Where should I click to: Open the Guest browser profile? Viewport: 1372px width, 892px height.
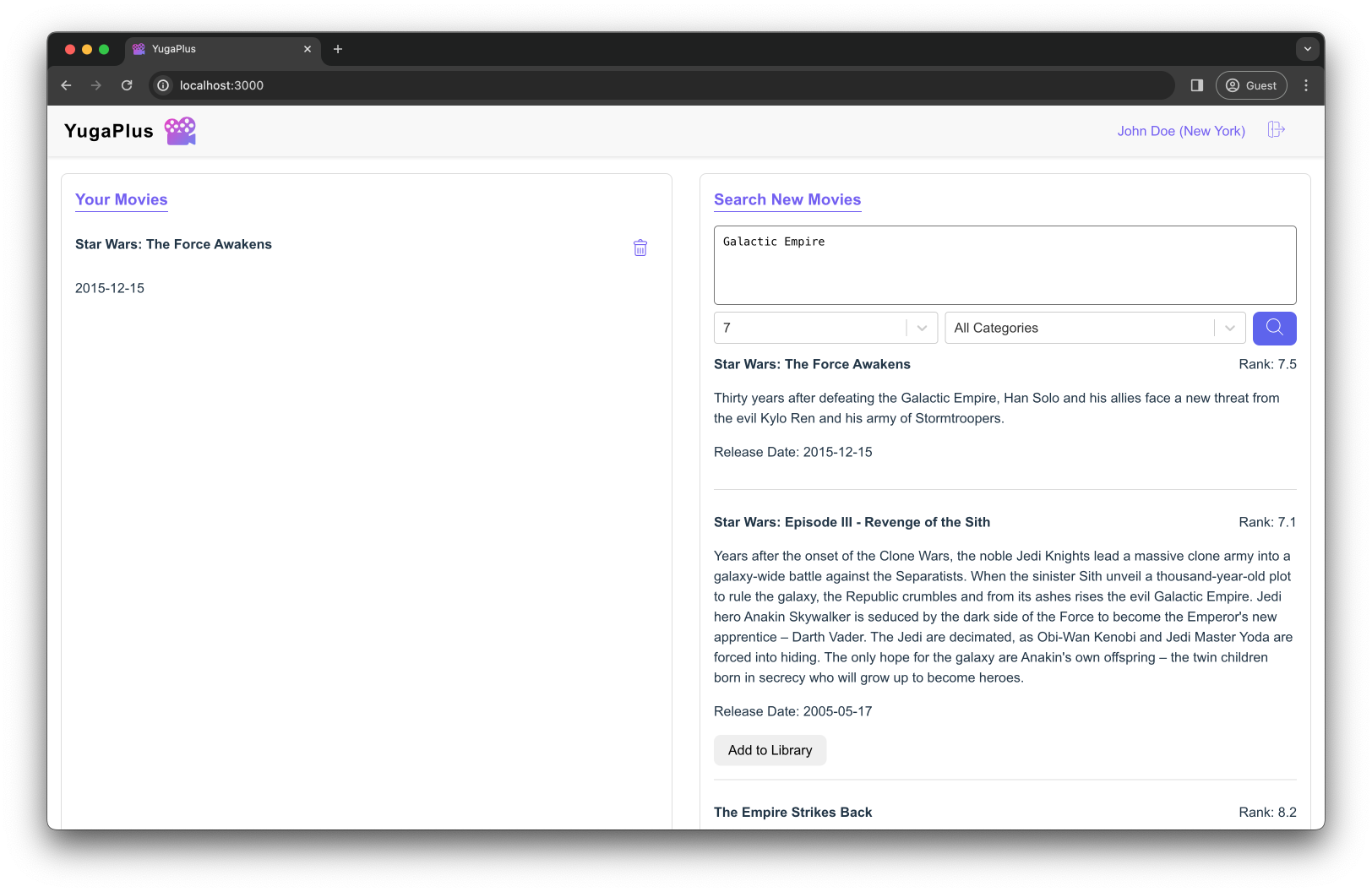coord(1251,85)
